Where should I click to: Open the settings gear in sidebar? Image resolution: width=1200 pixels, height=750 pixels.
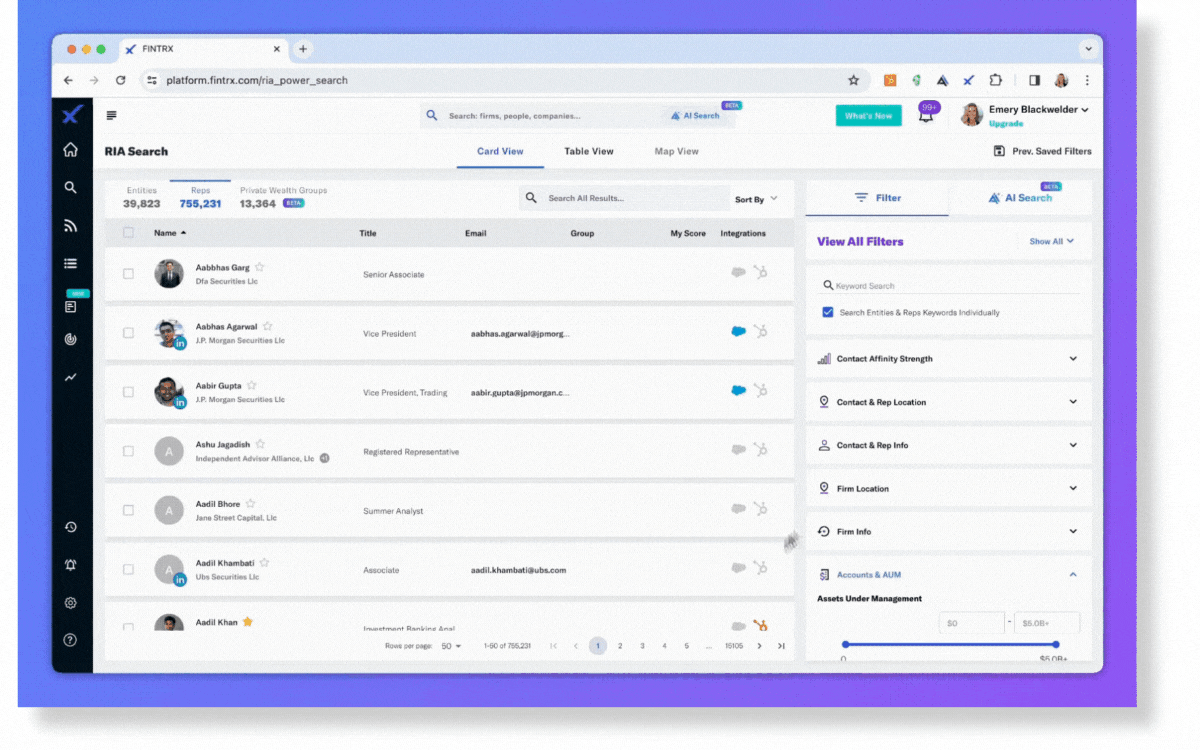[x=70, y=603]
